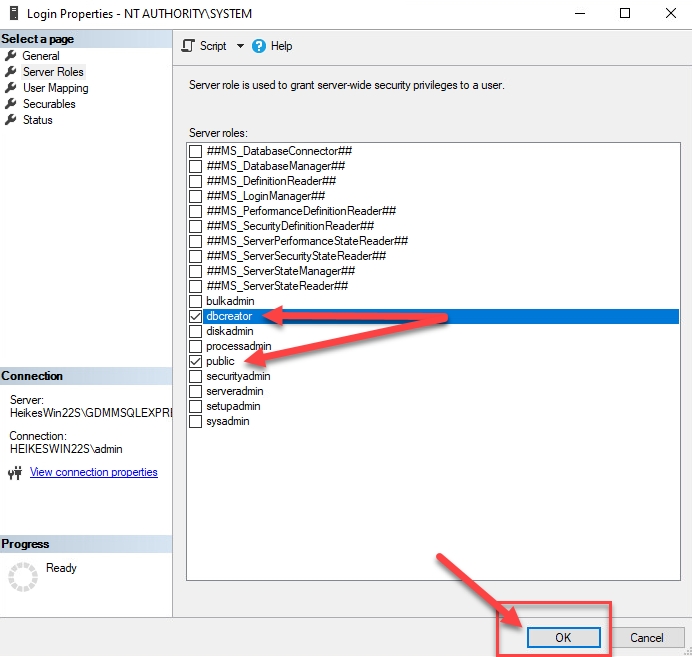The height and width of the screenshot is (657, 692).
Task: Check the ##MS_ServerStateReader## role
Action: click(x=196, y=286)
